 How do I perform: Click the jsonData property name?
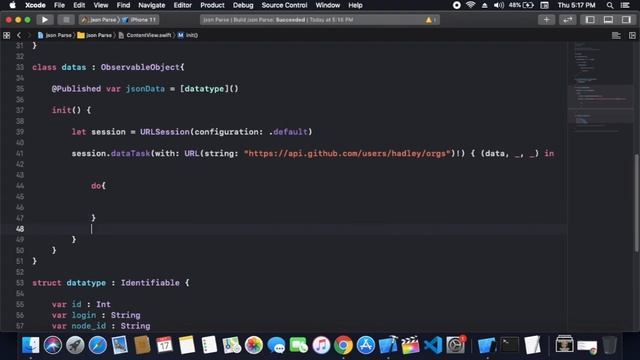pos(145,89)
